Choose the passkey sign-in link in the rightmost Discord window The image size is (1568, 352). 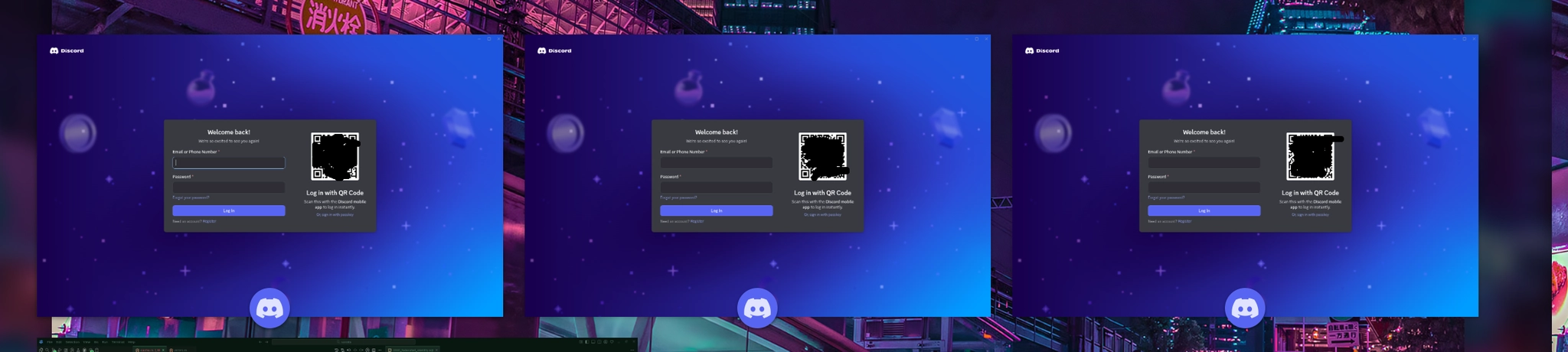1310,214
